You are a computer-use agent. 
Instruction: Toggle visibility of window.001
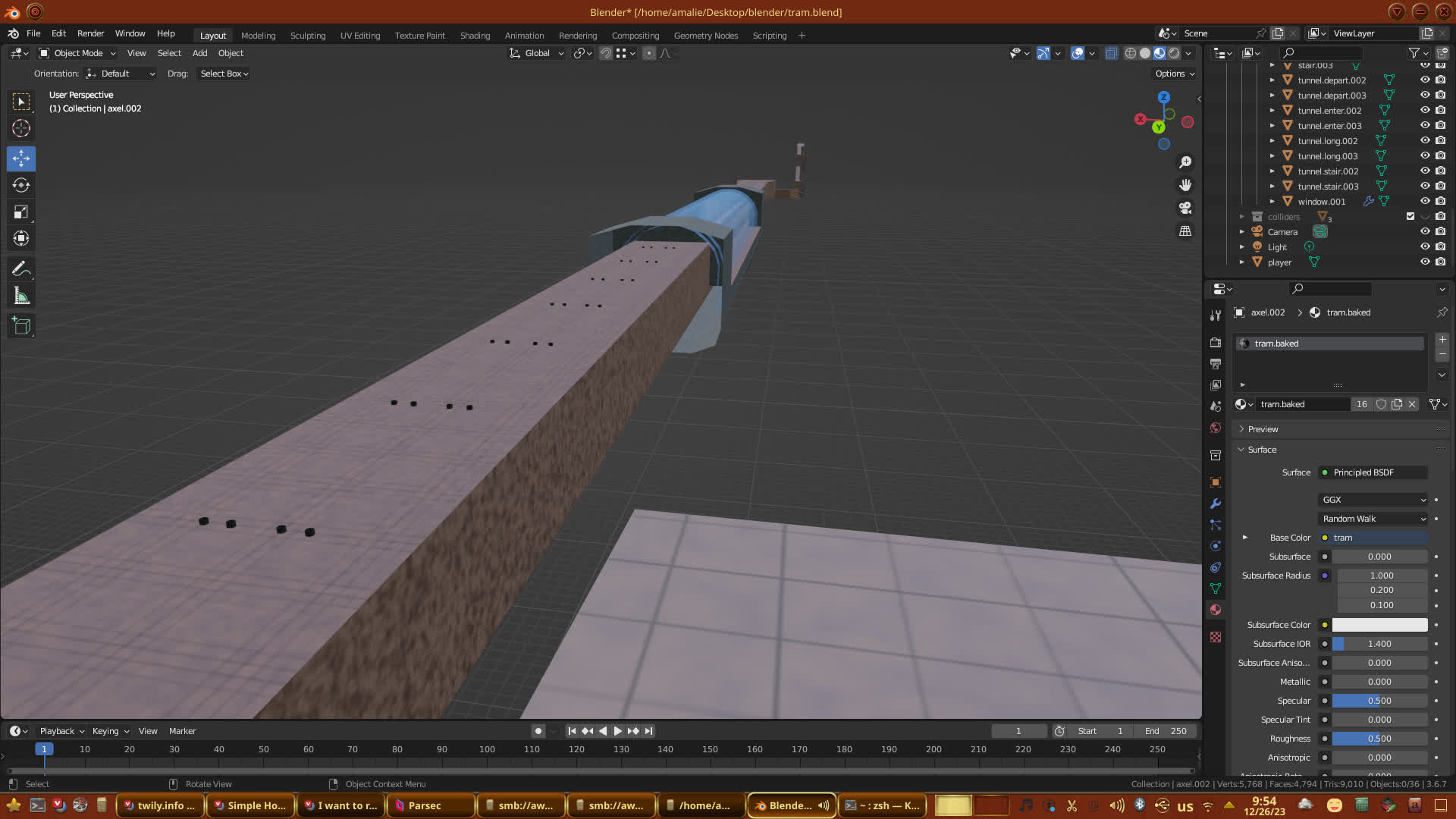coord(1425,201)
